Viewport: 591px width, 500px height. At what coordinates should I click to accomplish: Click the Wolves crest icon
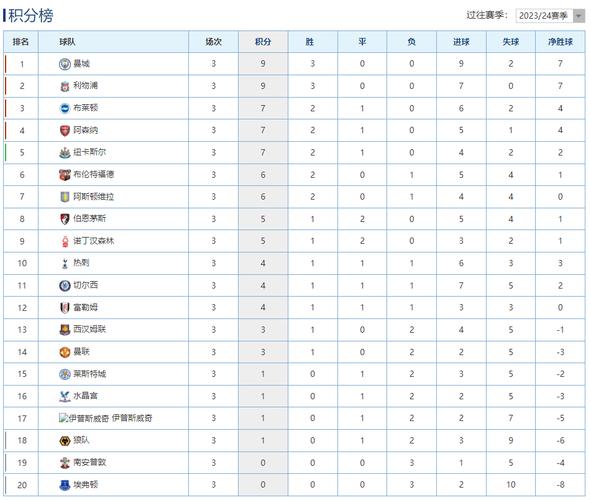click(65, 441)
